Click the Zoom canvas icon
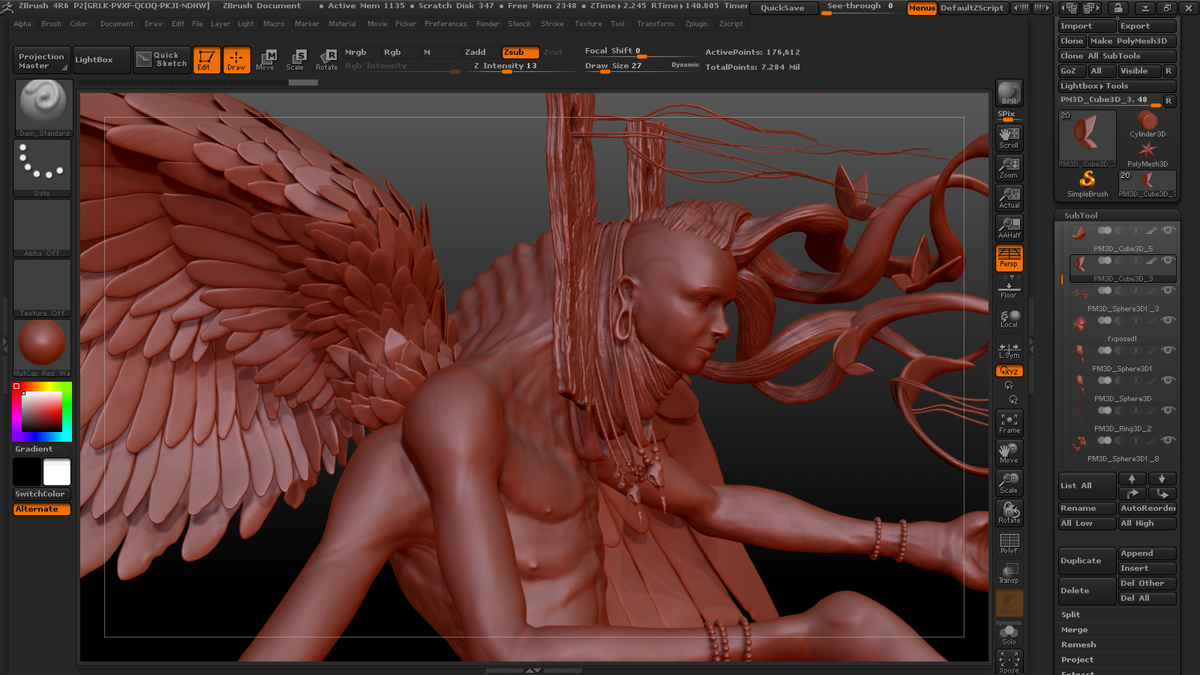Viewport: 1200px width, 675px height. 1009,168
